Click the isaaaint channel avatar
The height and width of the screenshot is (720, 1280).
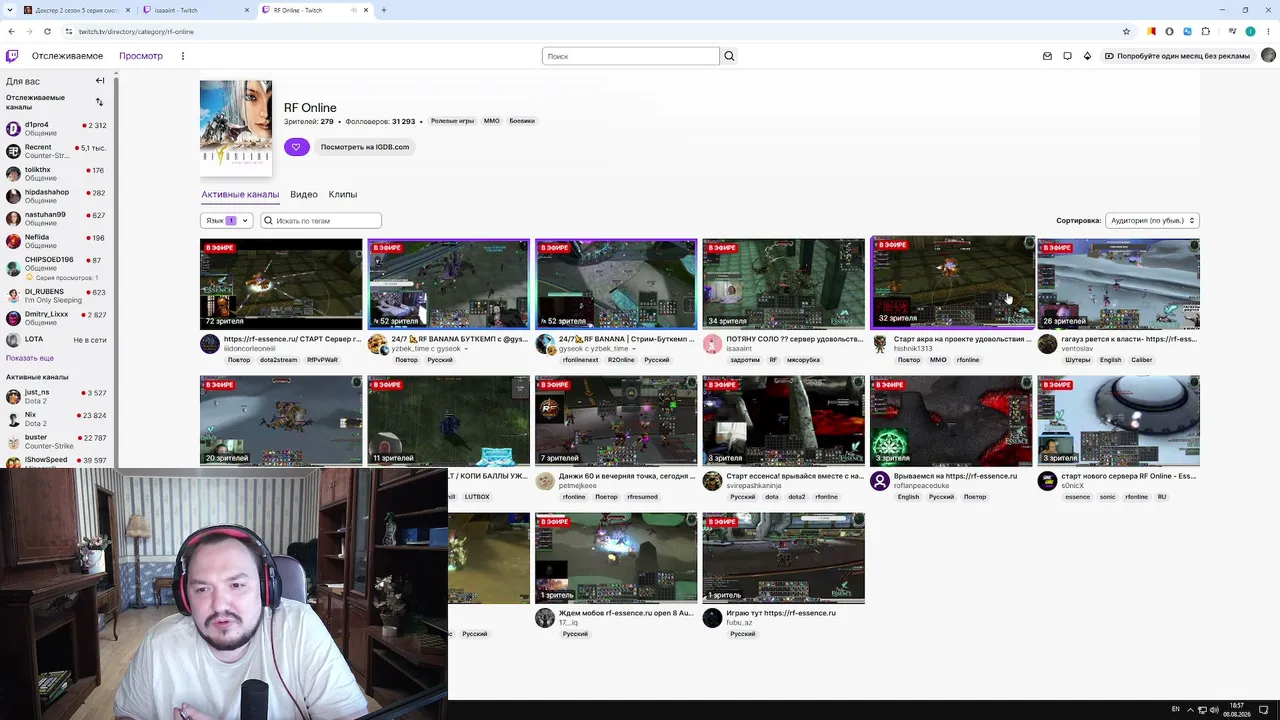pyautogui.click(x=712, y=344)
